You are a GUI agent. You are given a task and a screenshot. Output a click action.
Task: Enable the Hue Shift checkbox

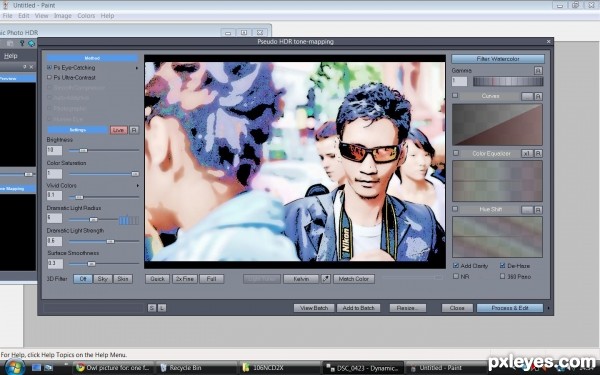point(455,209)
